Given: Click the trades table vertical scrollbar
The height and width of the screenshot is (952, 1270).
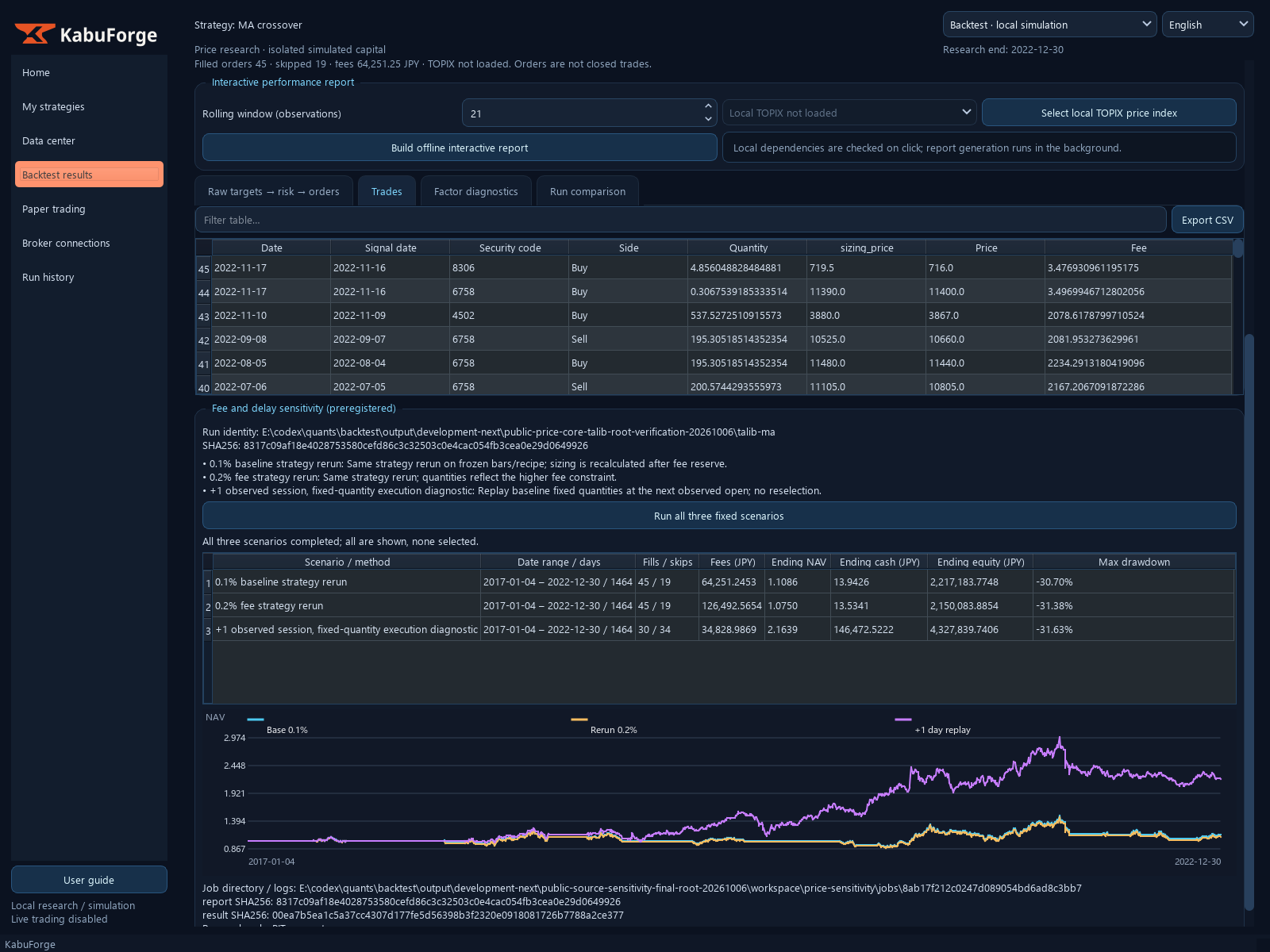Looking at the screenshot, I should point(1238,317).
